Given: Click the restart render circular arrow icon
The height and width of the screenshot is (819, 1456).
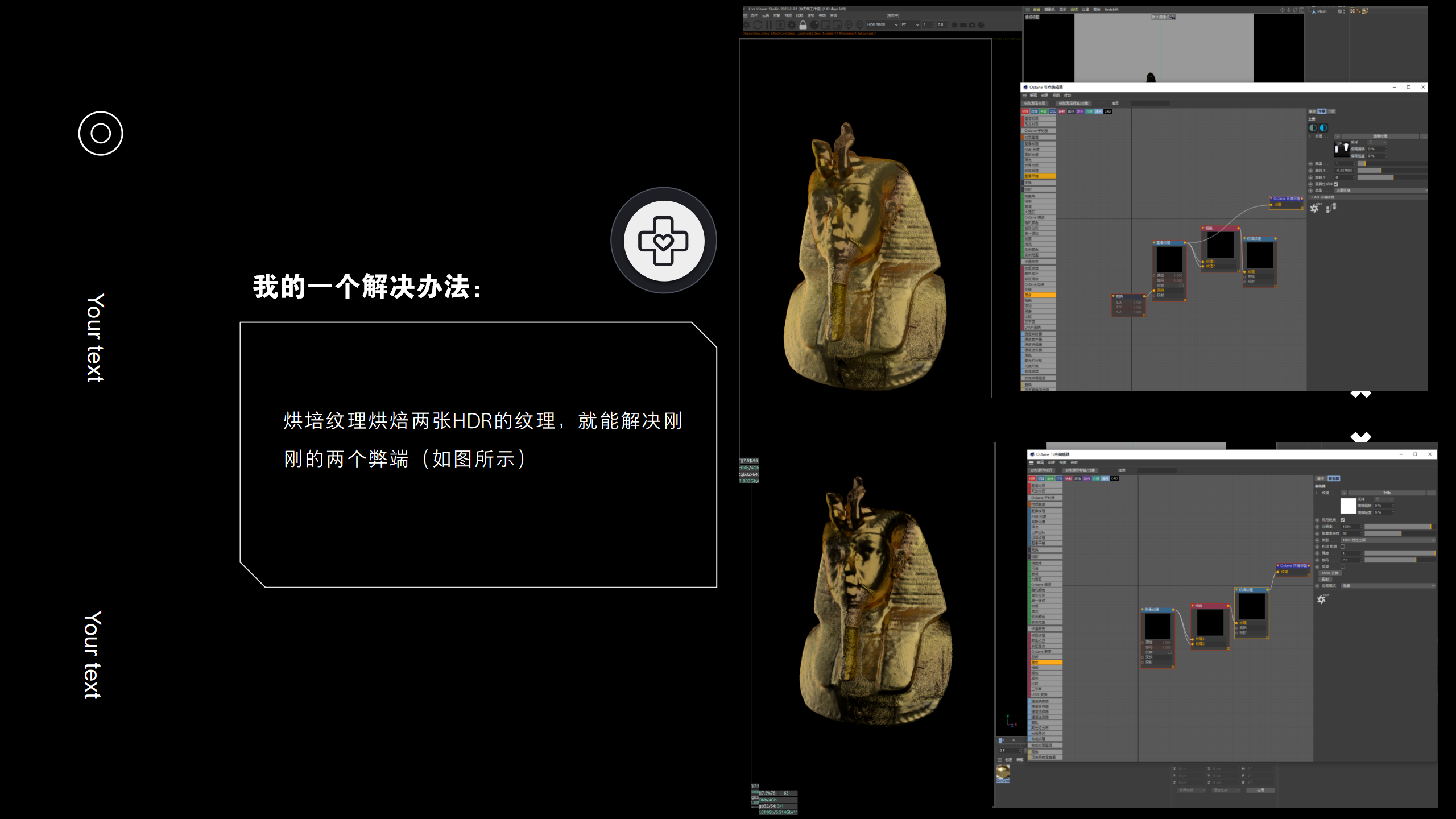Looking at the screenshot, I should [757, 25].
